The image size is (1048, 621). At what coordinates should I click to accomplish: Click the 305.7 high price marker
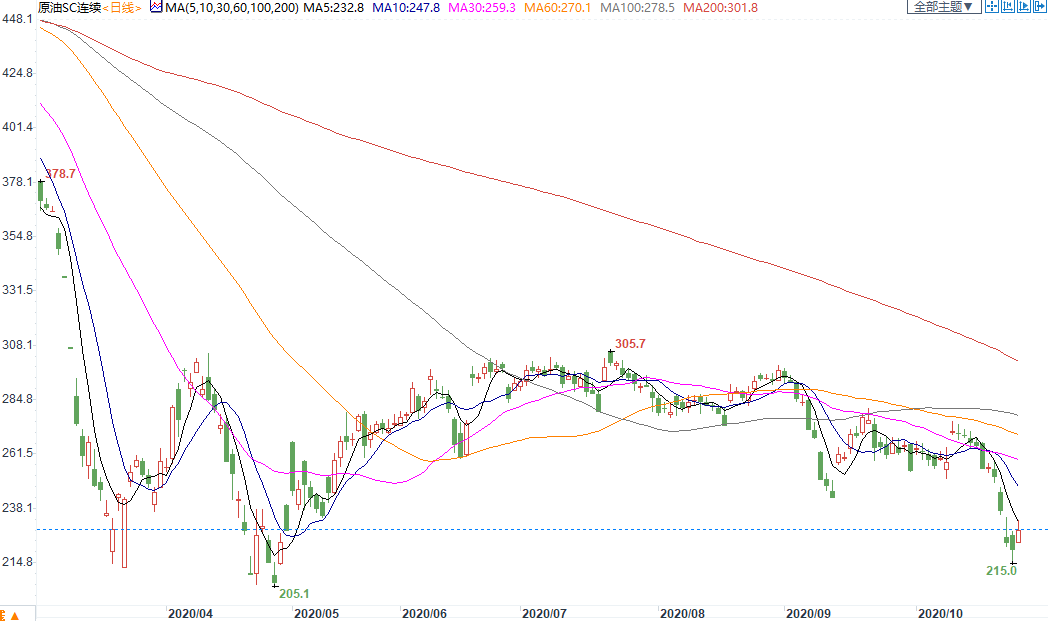(x=630, y=344)
